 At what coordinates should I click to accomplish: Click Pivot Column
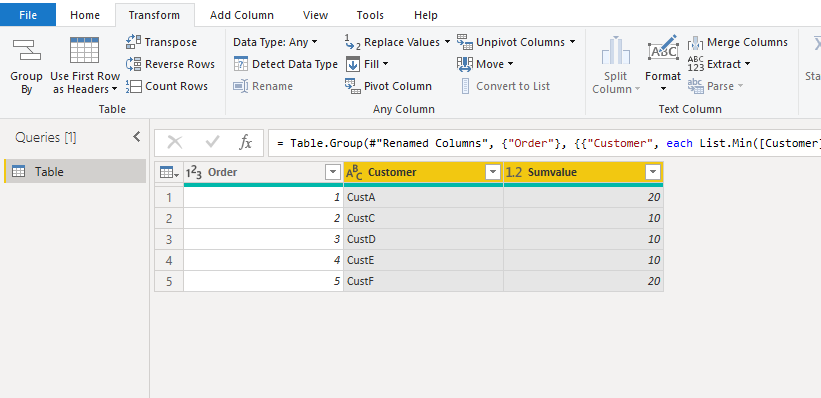[x=388, y=86]
